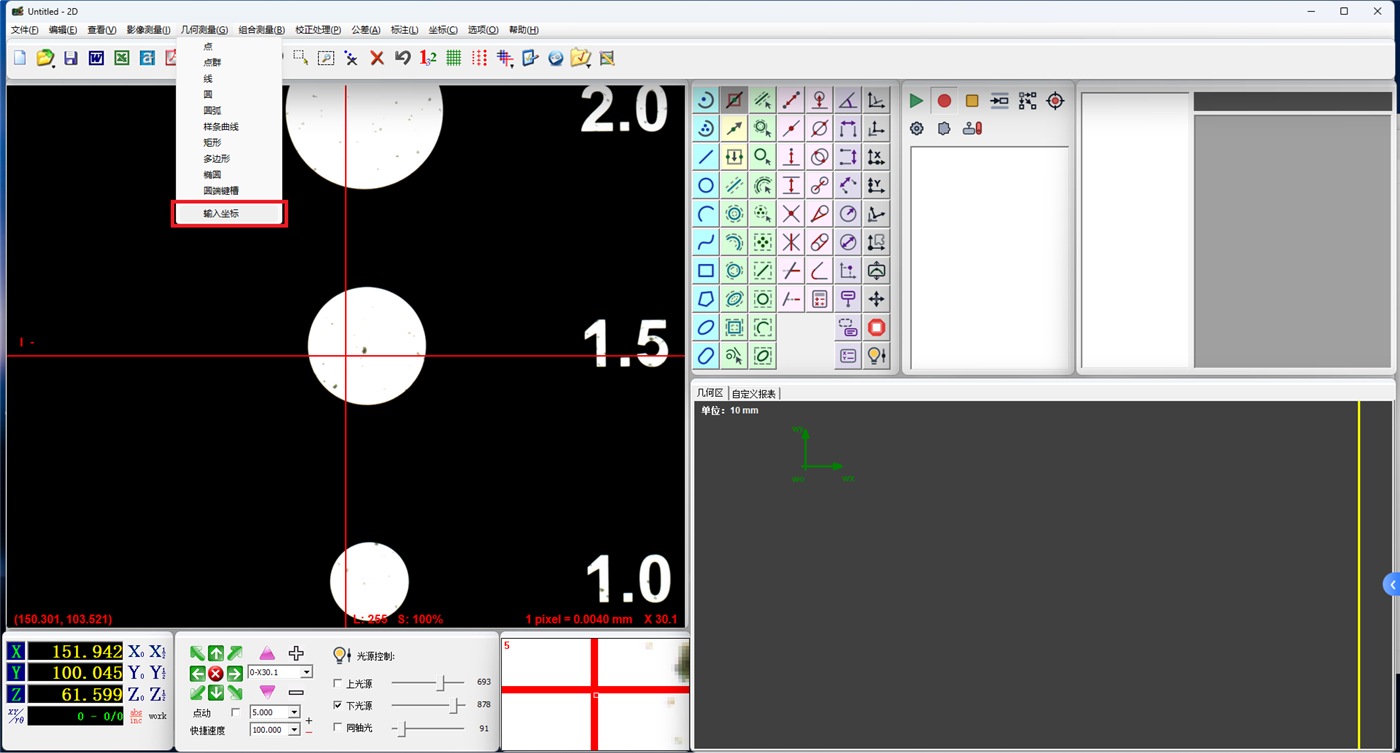Click the orange Stop program button
1400x753 pixels.
tap(972, 101)
